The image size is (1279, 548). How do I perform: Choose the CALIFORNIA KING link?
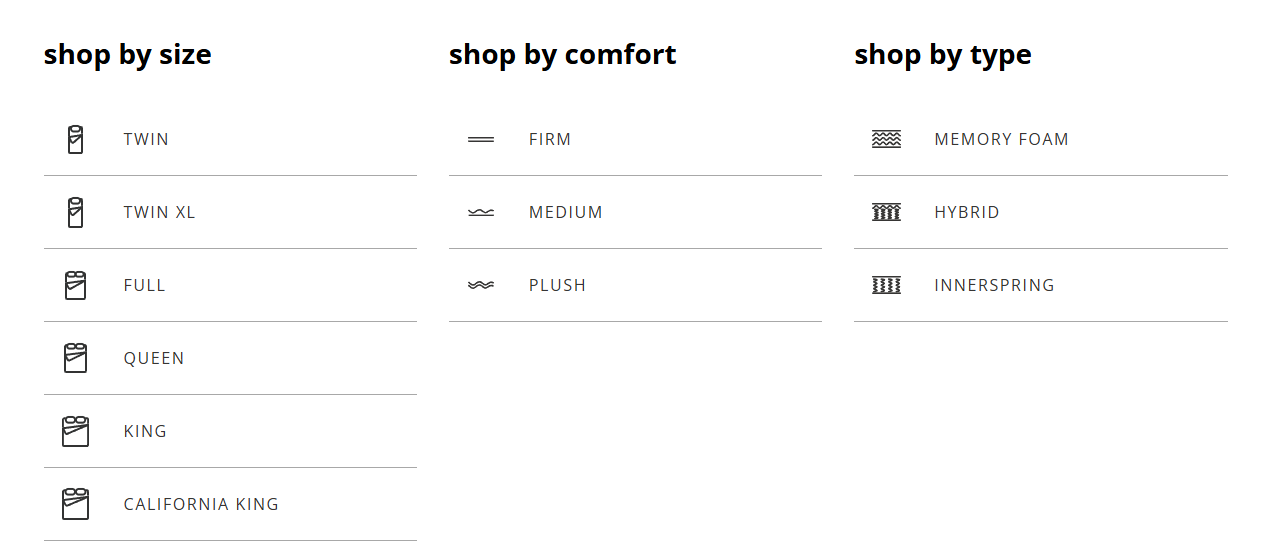pos(201,505)
